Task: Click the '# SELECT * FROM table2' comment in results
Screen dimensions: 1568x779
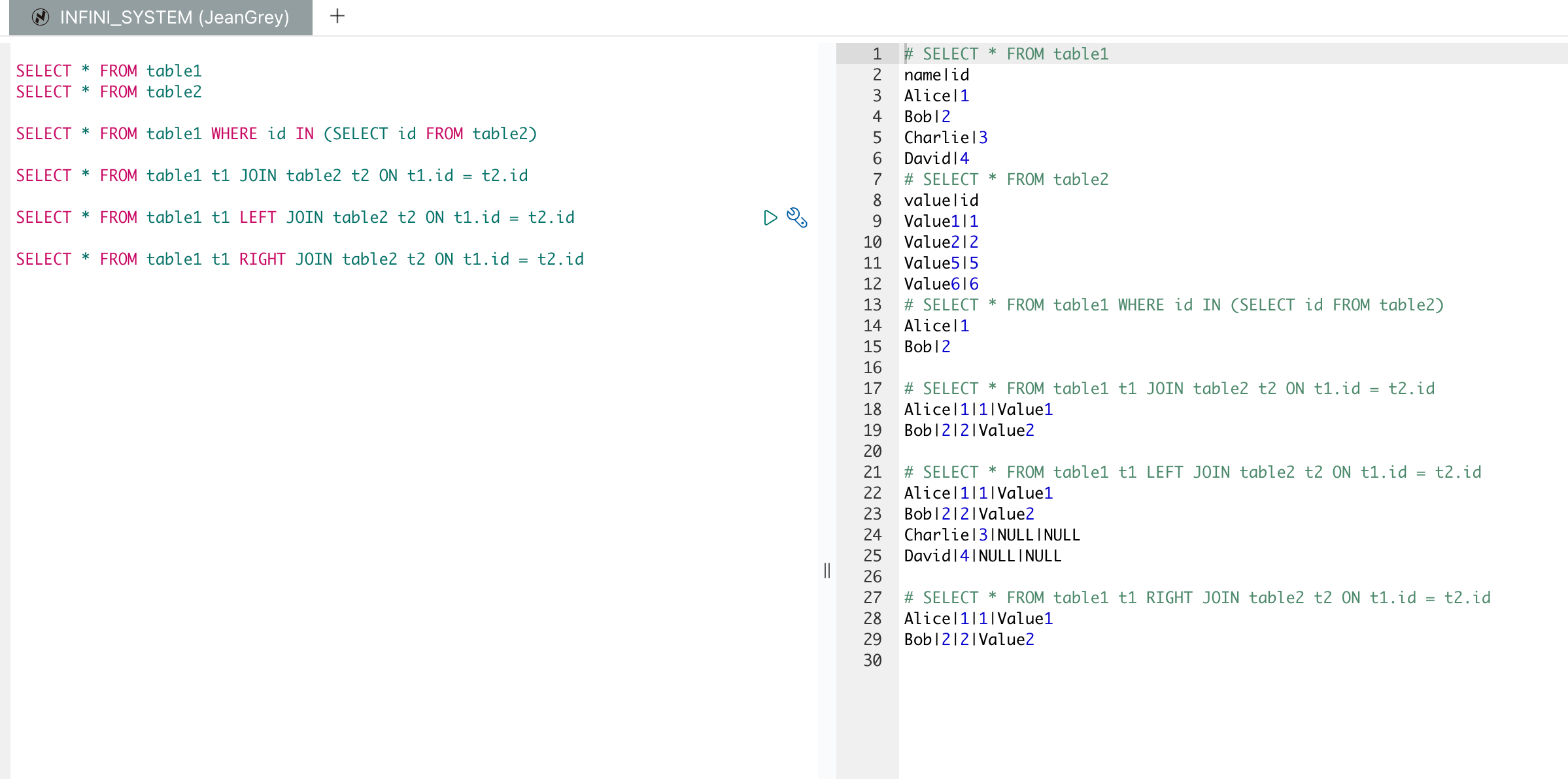Action: [x=1006, y=179]
